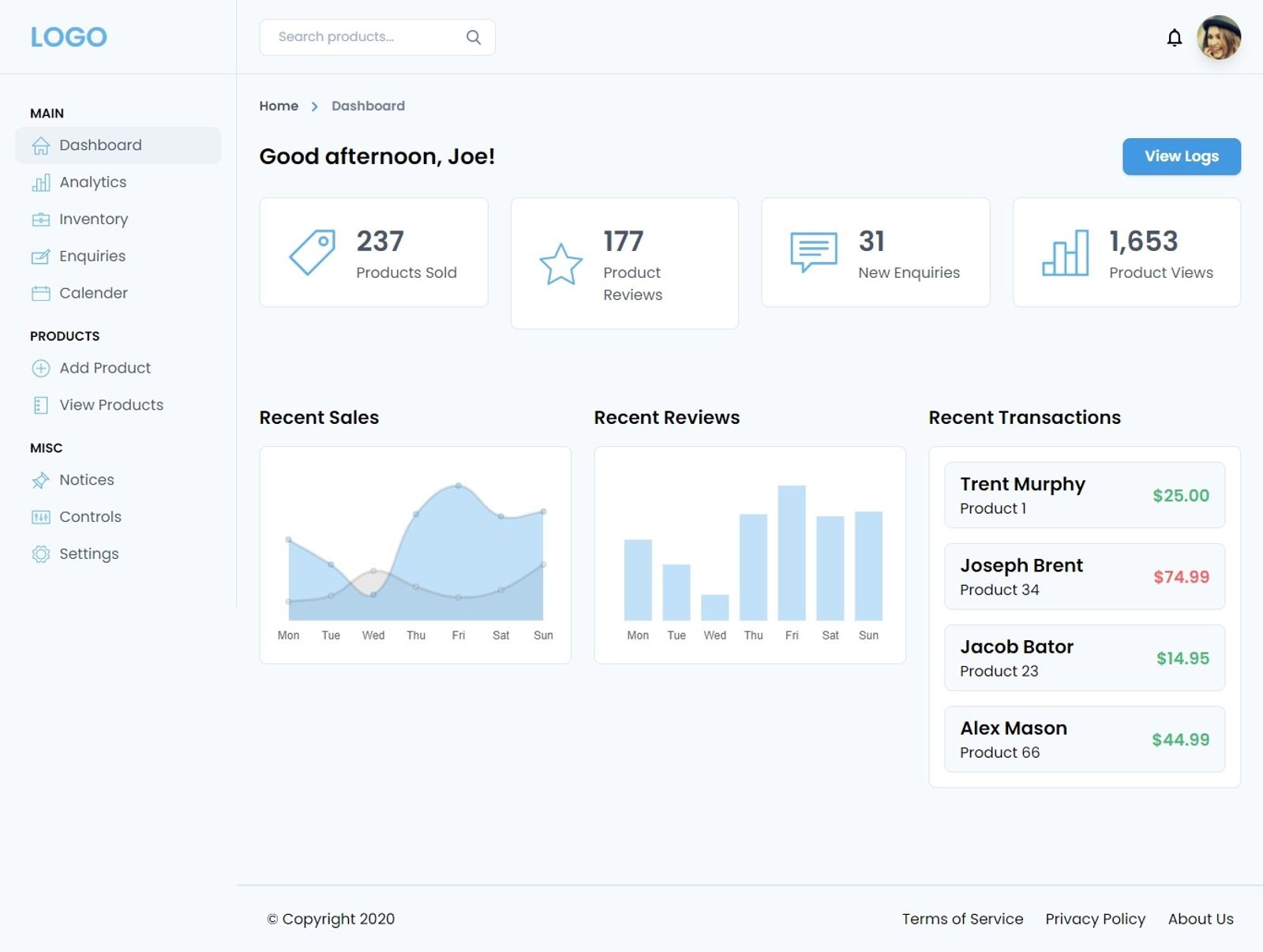Click the 1,653 Product Views value
Image resolution: width=1263 pixels, height=952 pixels.
1143,241
